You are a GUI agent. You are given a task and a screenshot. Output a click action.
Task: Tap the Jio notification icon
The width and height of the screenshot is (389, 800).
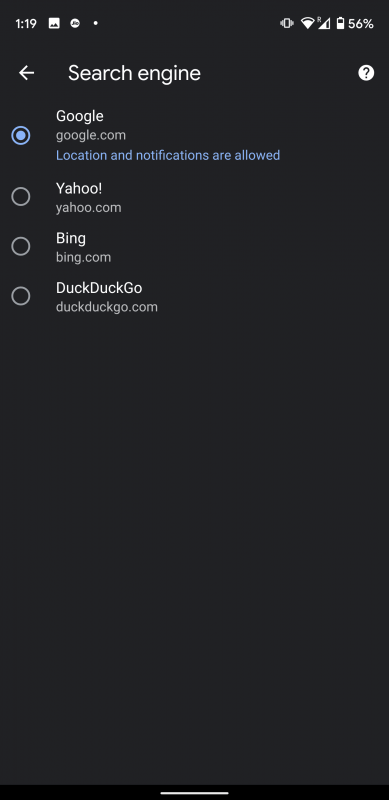tap(75, 23)
